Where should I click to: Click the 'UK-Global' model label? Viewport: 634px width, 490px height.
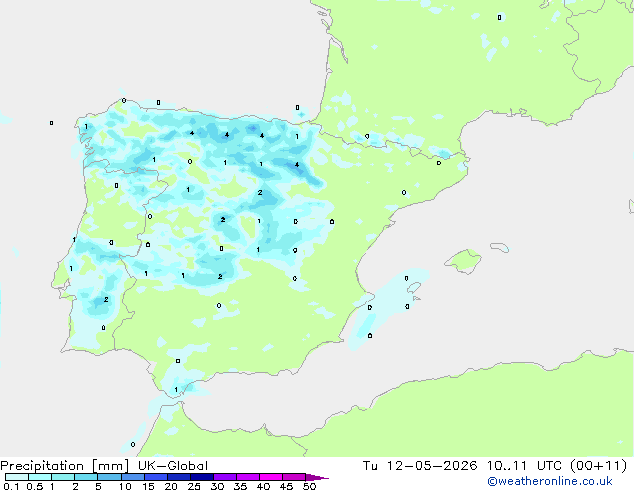173,466
